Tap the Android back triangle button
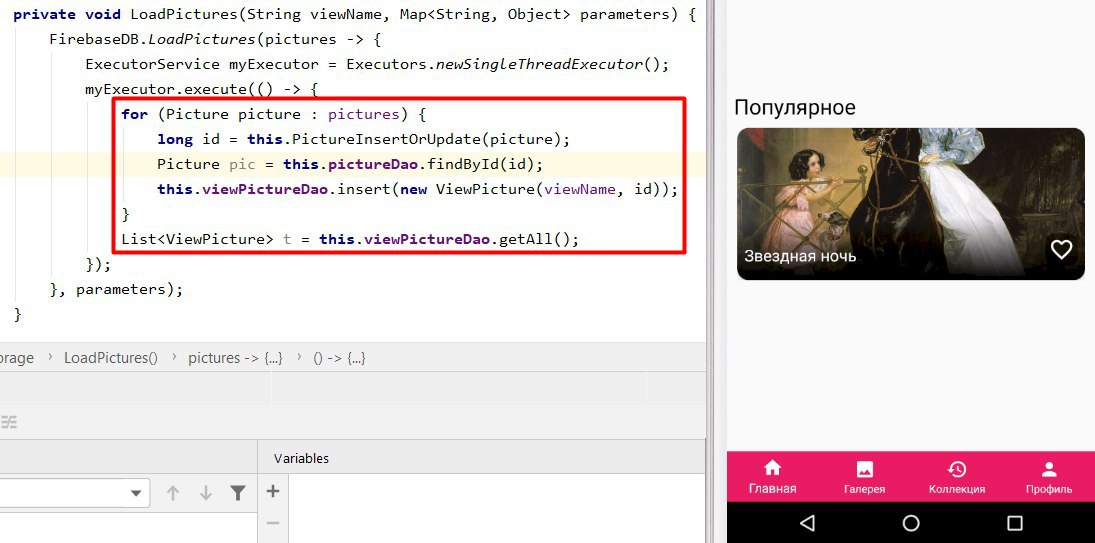 click(807, 523)
